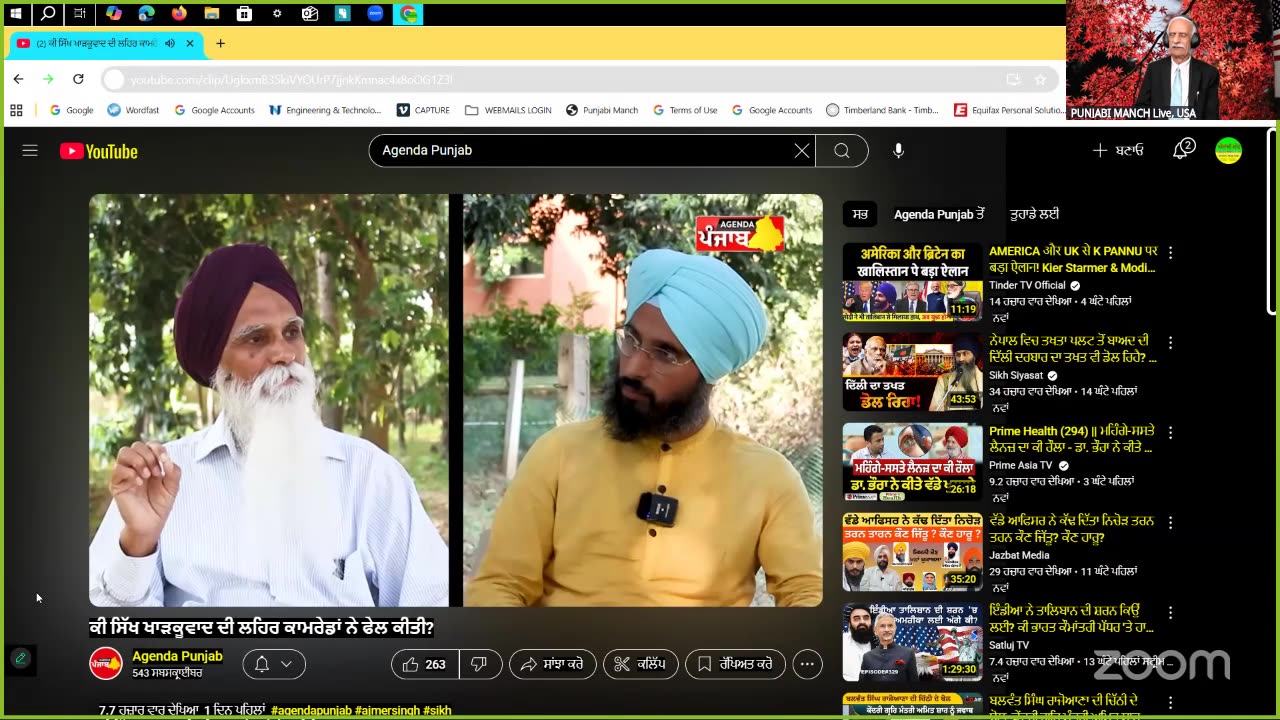The image size is (1280, 720).
Task: Submit search with the magnifier button
Action: (842, 150)
